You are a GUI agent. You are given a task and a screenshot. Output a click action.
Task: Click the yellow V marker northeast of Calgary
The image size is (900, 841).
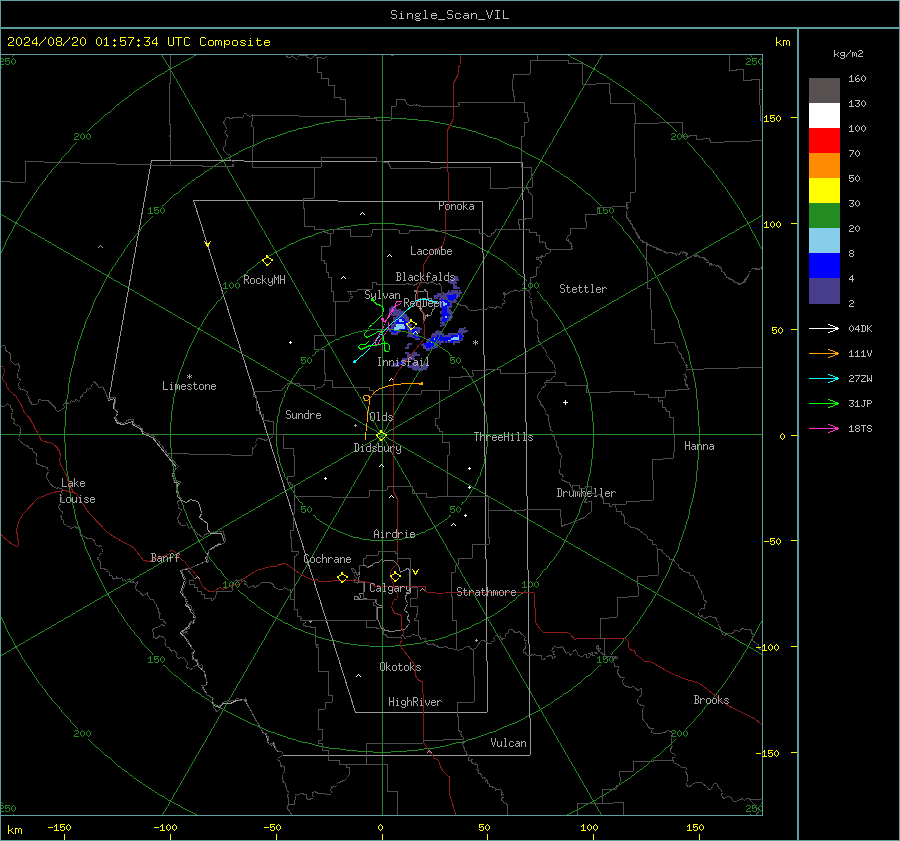tap(416, 572)
